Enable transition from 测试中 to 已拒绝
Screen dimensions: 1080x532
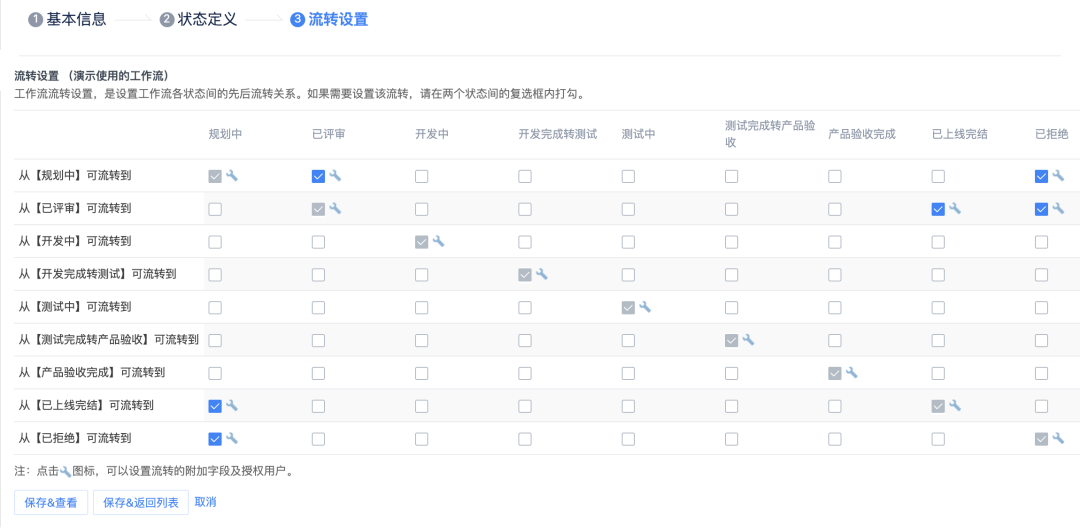pyautogui.click(x=1041, y=308)
